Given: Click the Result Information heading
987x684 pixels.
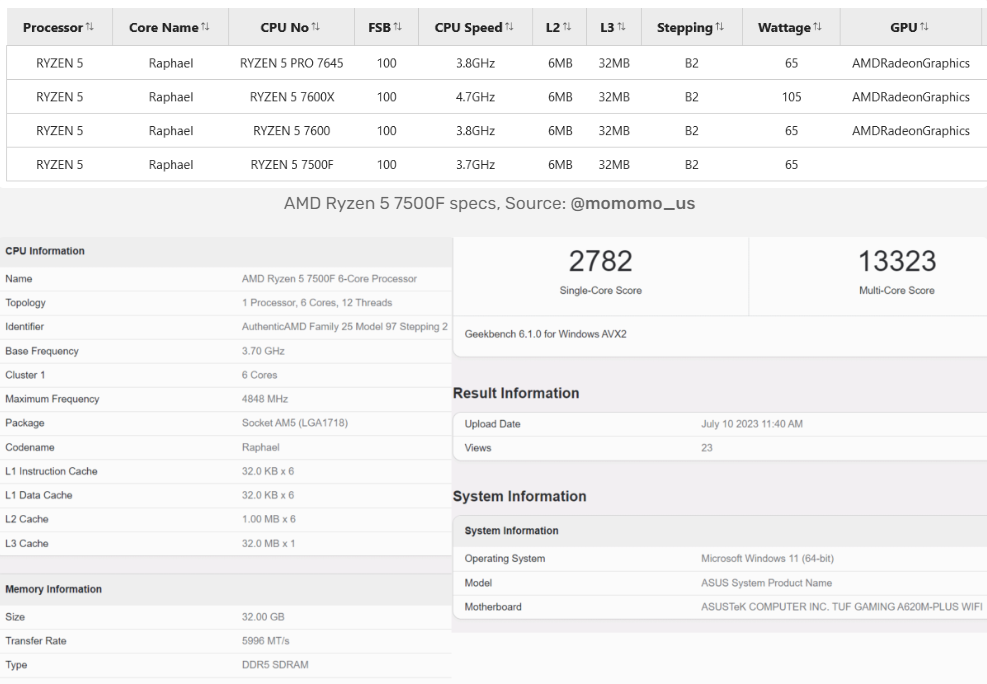Looking at the screenshot, I should pyautogui.click(x=516, y=393).
